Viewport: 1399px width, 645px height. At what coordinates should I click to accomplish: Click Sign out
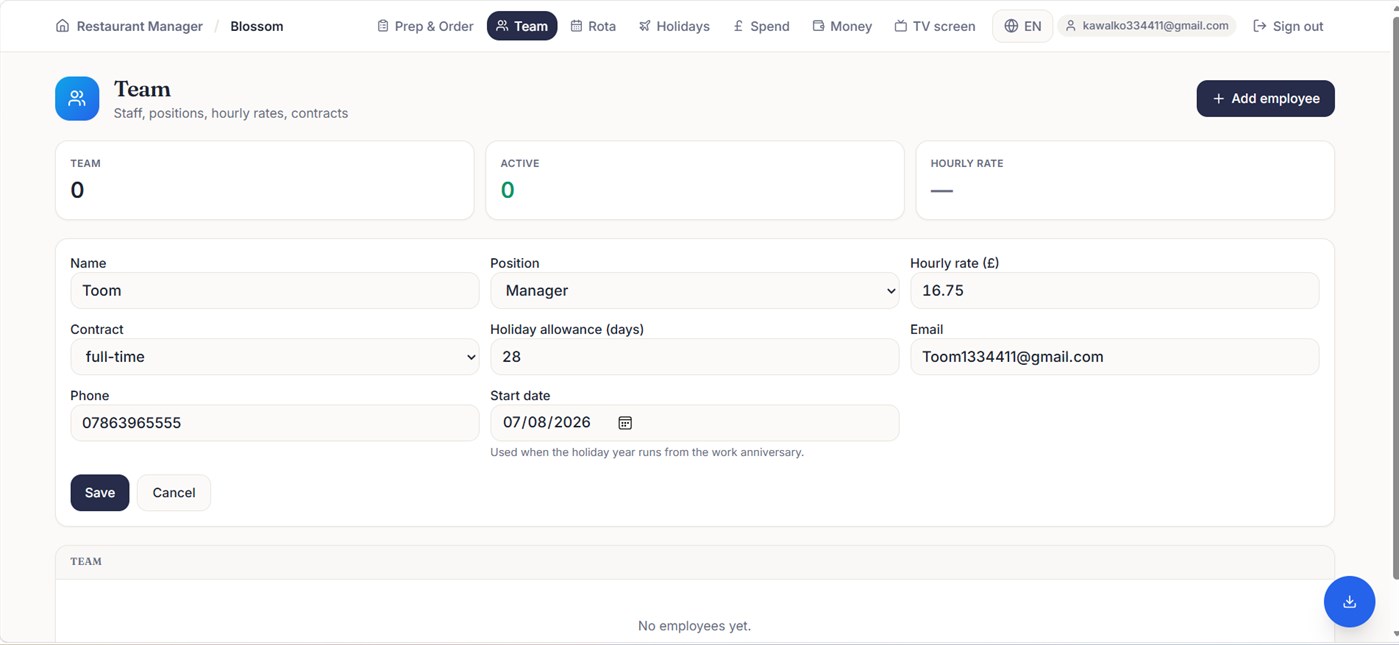pos(1288,26)
